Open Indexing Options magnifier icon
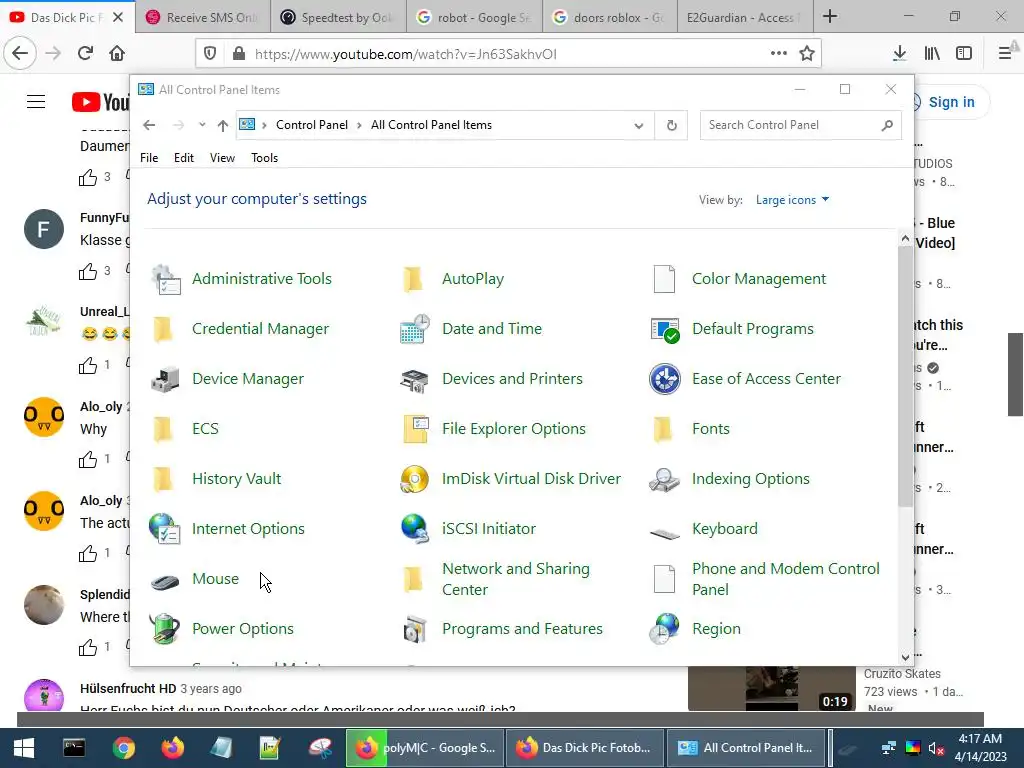Image resolution: width=1024 pixels, height=768 pixels. (x=665, y=479)
